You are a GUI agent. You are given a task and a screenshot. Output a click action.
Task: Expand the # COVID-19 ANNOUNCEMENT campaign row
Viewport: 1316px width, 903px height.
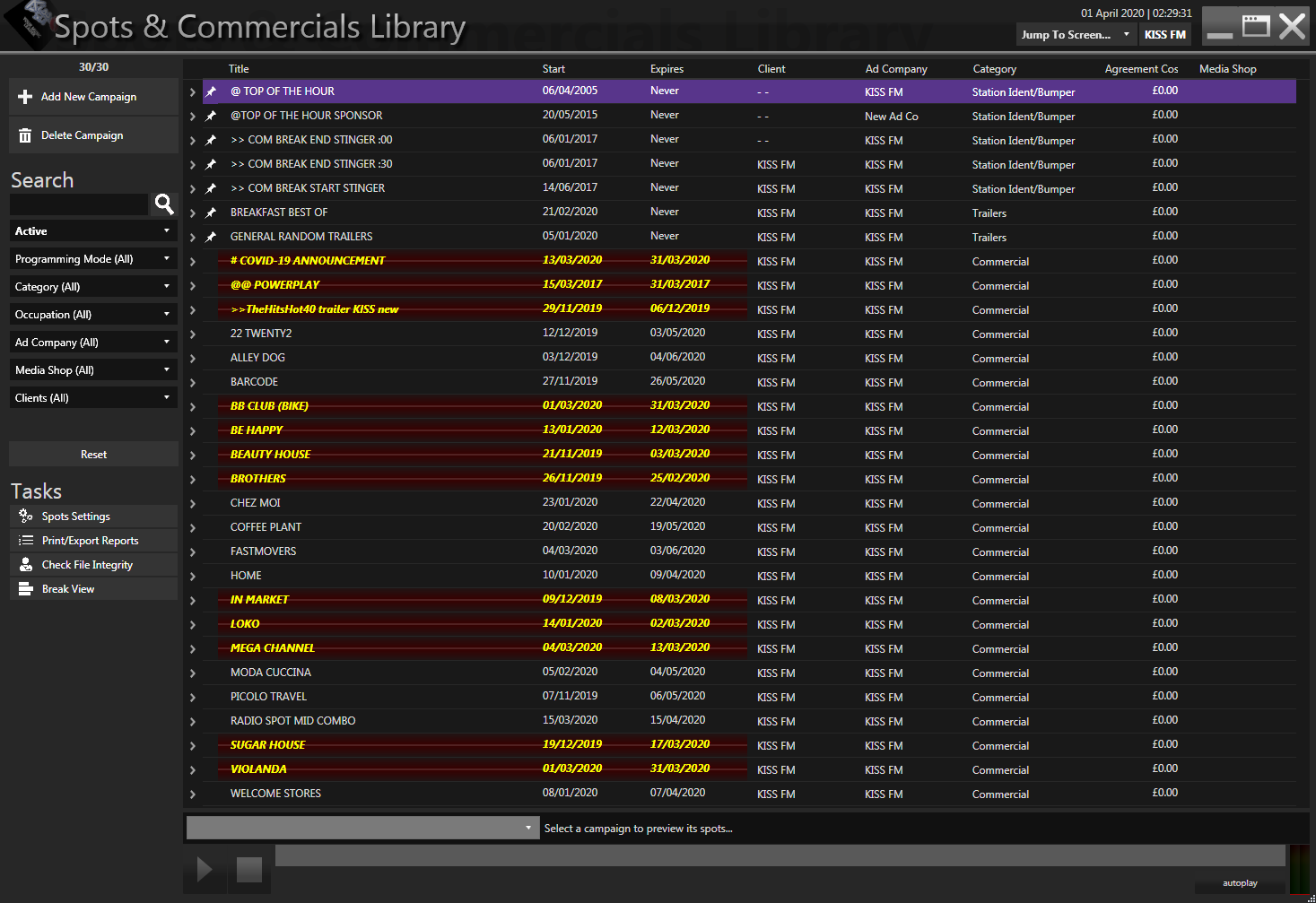[193, 261]
